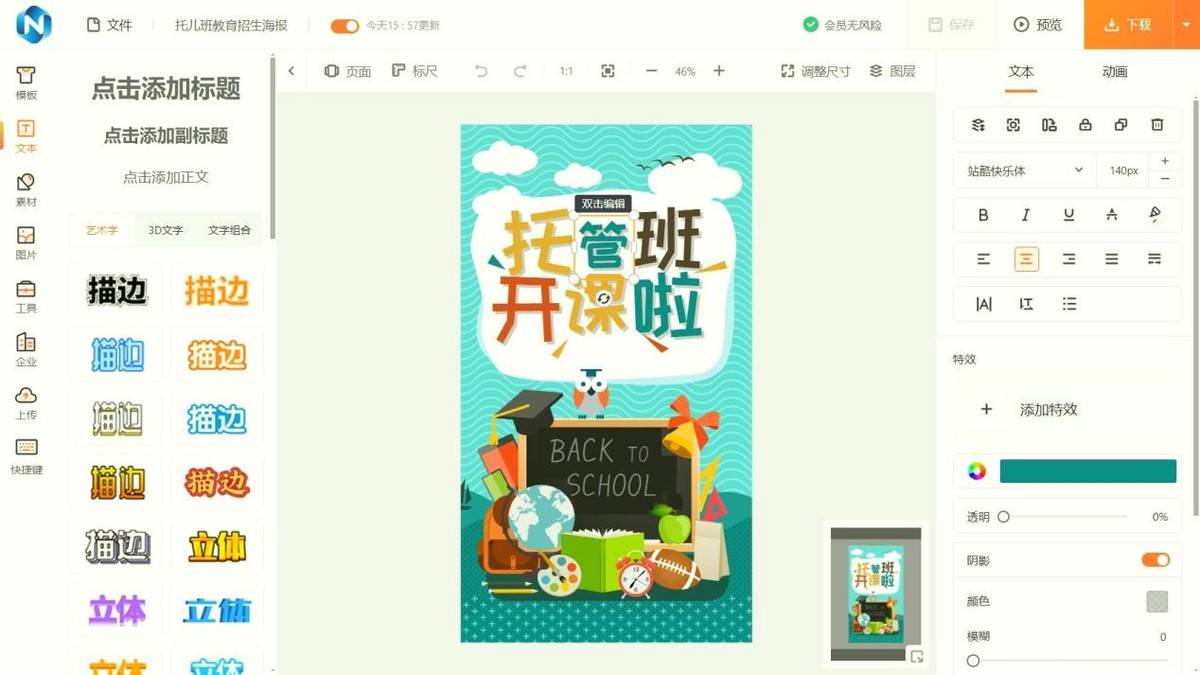Viewport: 1200px width, 675px height.
Task: Lock the selected text layer
Action: (1085, 125)
